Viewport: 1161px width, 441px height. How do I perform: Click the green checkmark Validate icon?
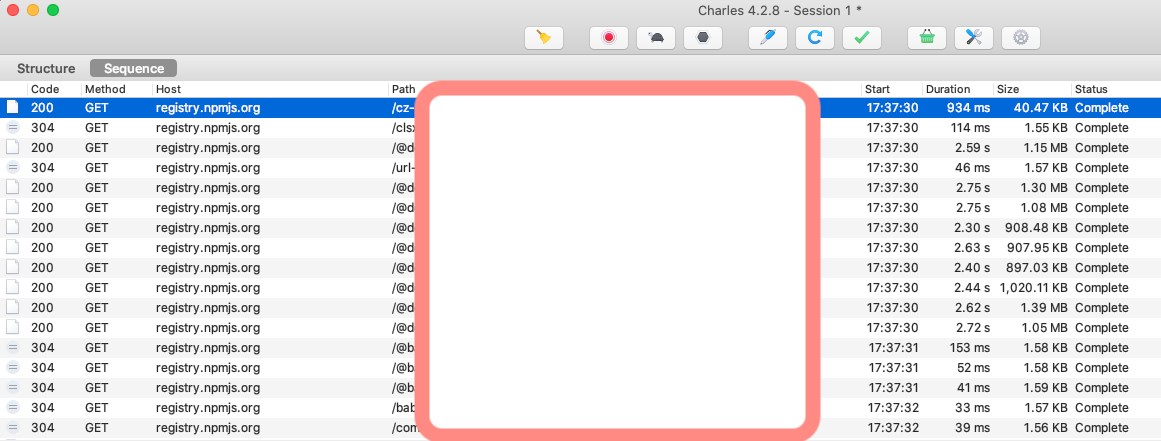click(x=862, y=38)
